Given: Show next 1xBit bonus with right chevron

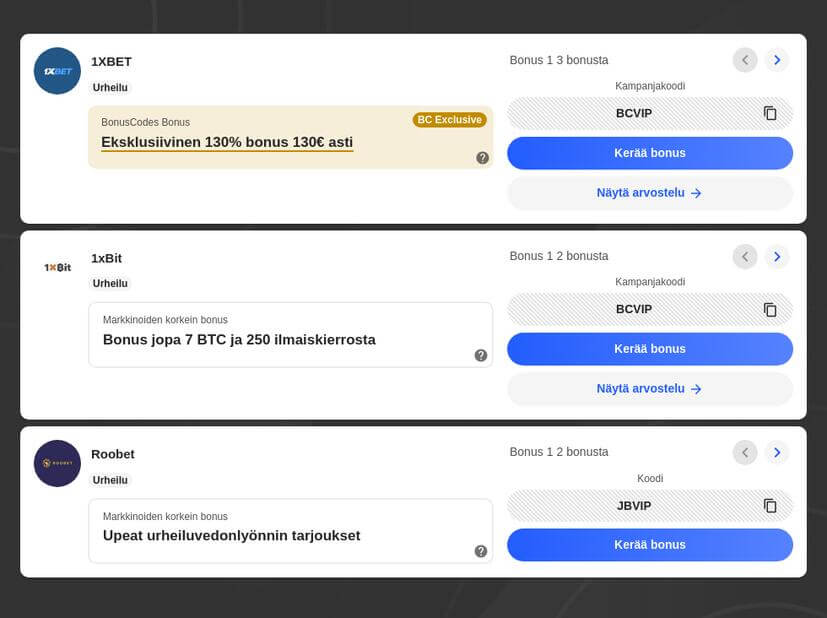Looking at the screenshot, I should click(x=776, y=256).
